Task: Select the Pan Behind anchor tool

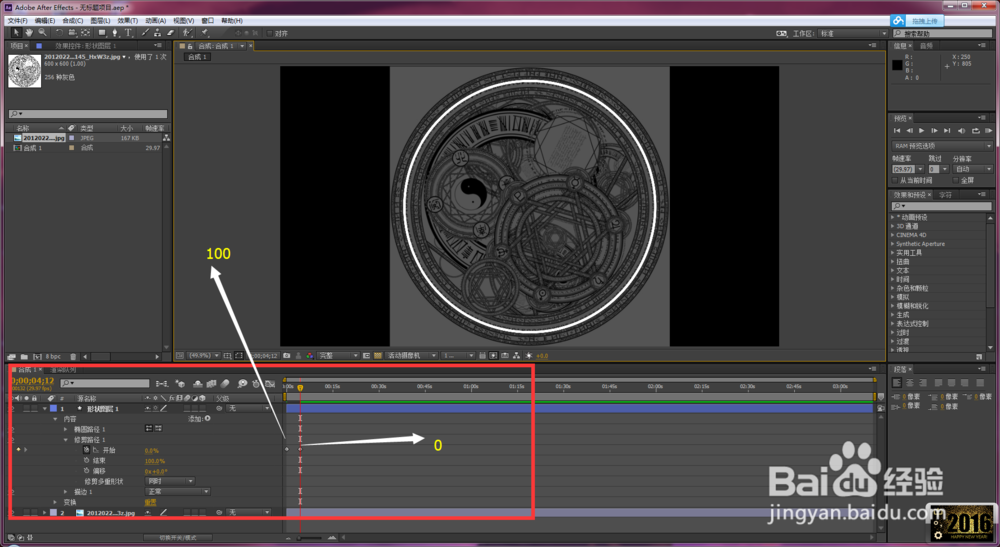Action: [85, 33]
